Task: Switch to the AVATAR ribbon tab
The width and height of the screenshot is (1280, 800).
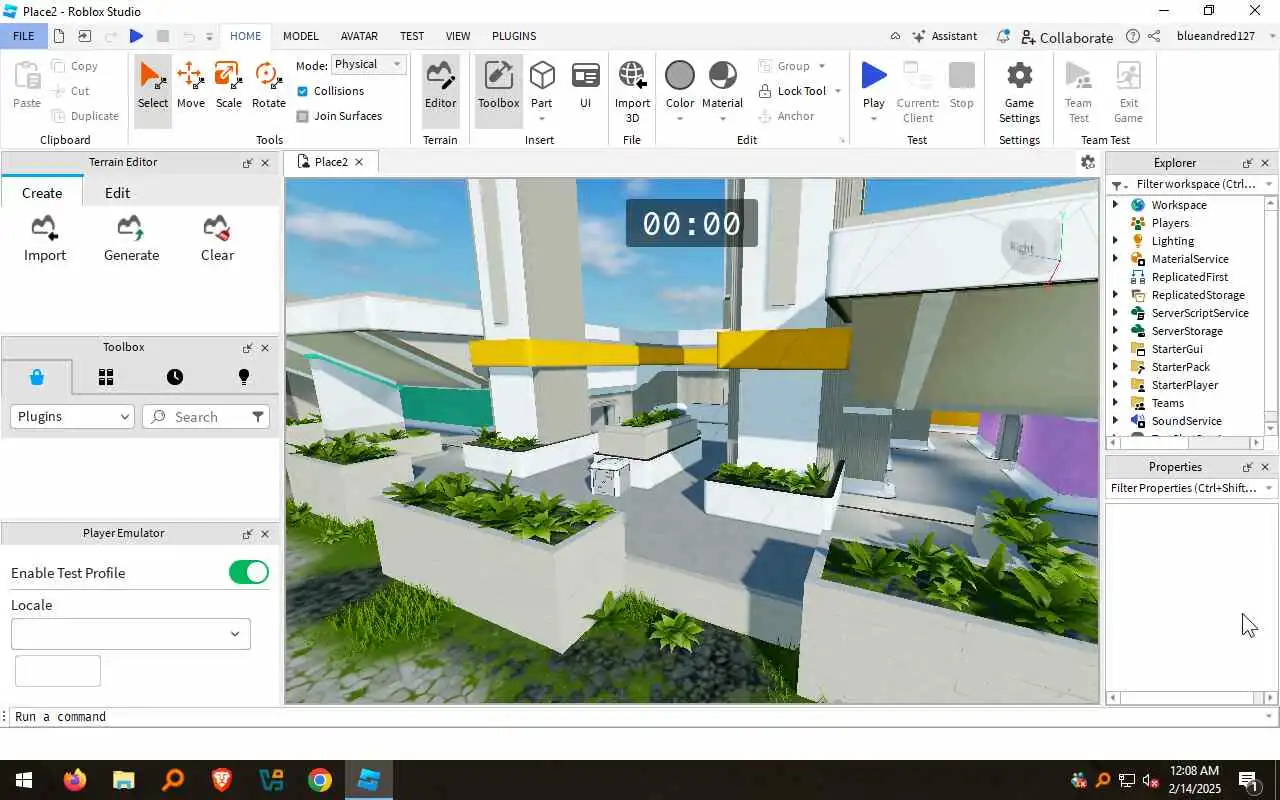Action: 359,36
